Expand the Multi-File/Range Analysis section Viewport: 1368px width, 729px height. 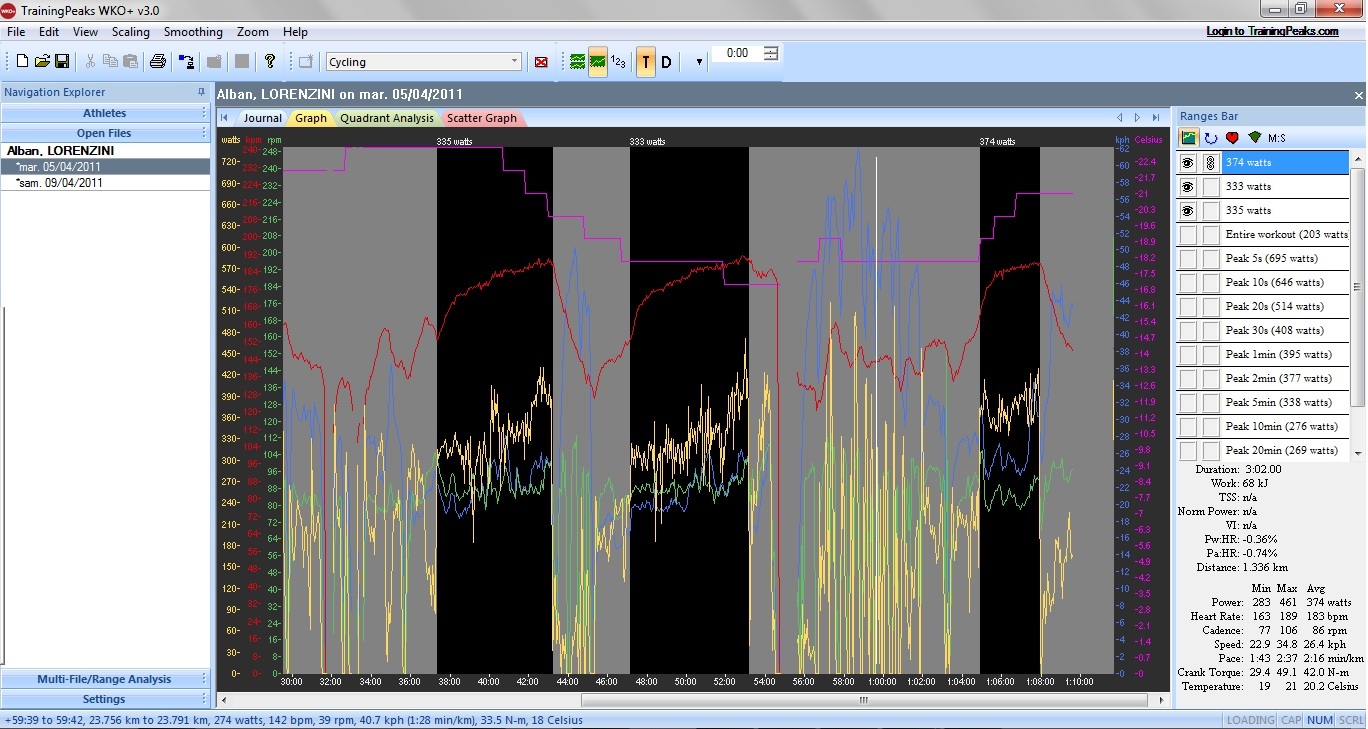point(105,679)
